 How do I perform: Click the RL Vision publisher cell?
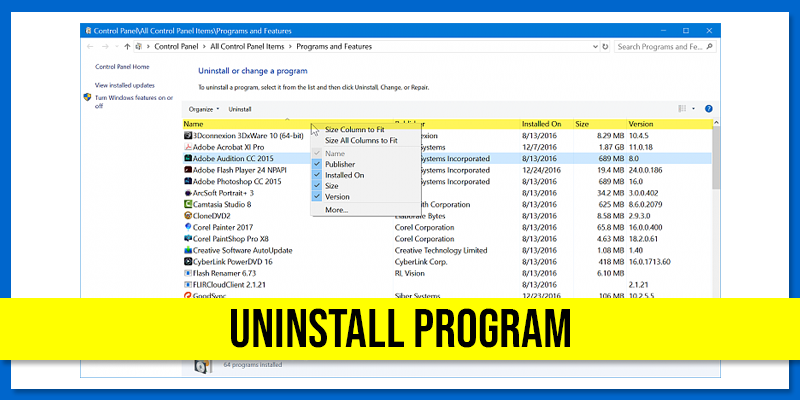410,273
